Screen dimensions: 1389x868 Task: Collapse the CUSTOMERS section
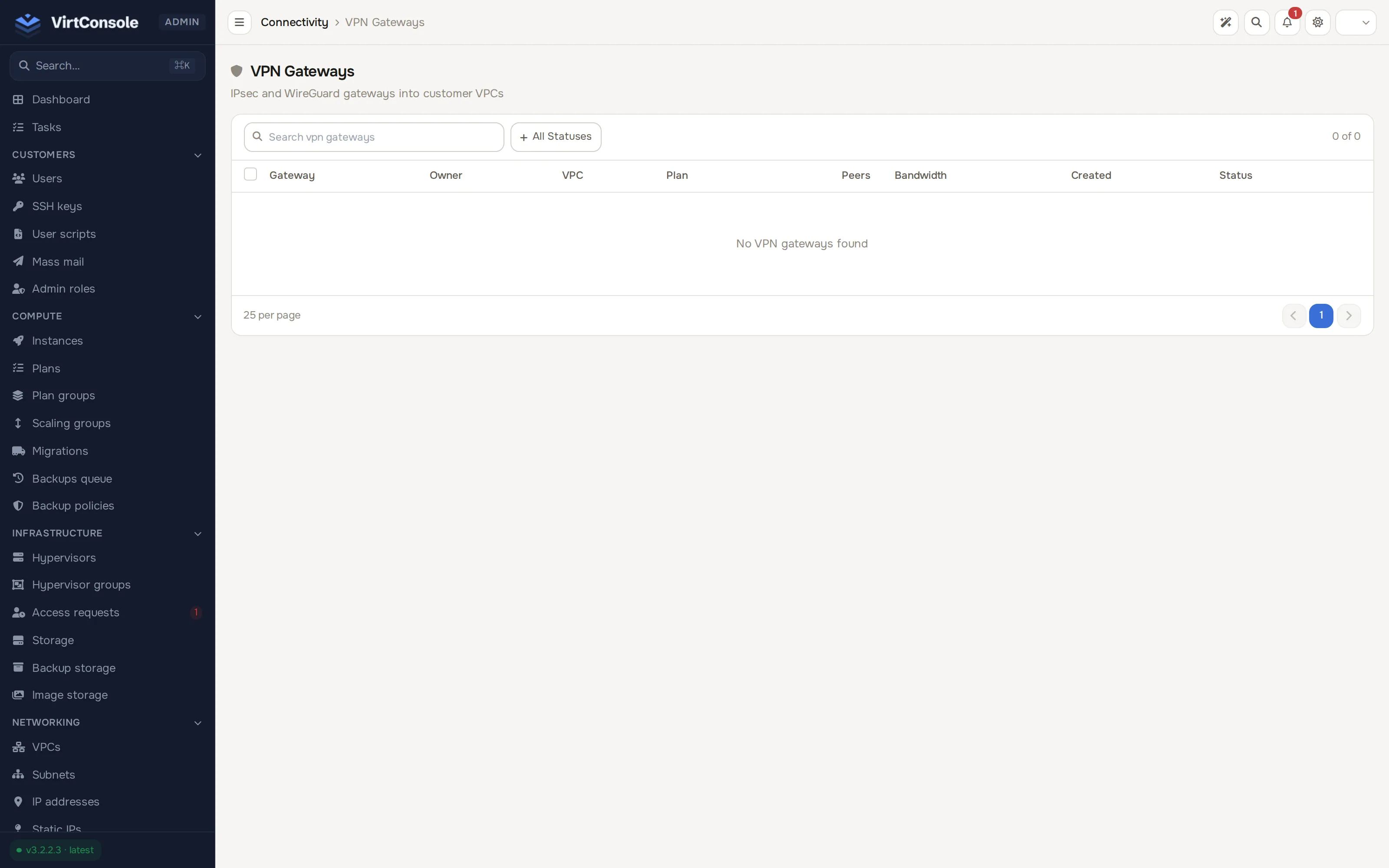click(197, 155)
